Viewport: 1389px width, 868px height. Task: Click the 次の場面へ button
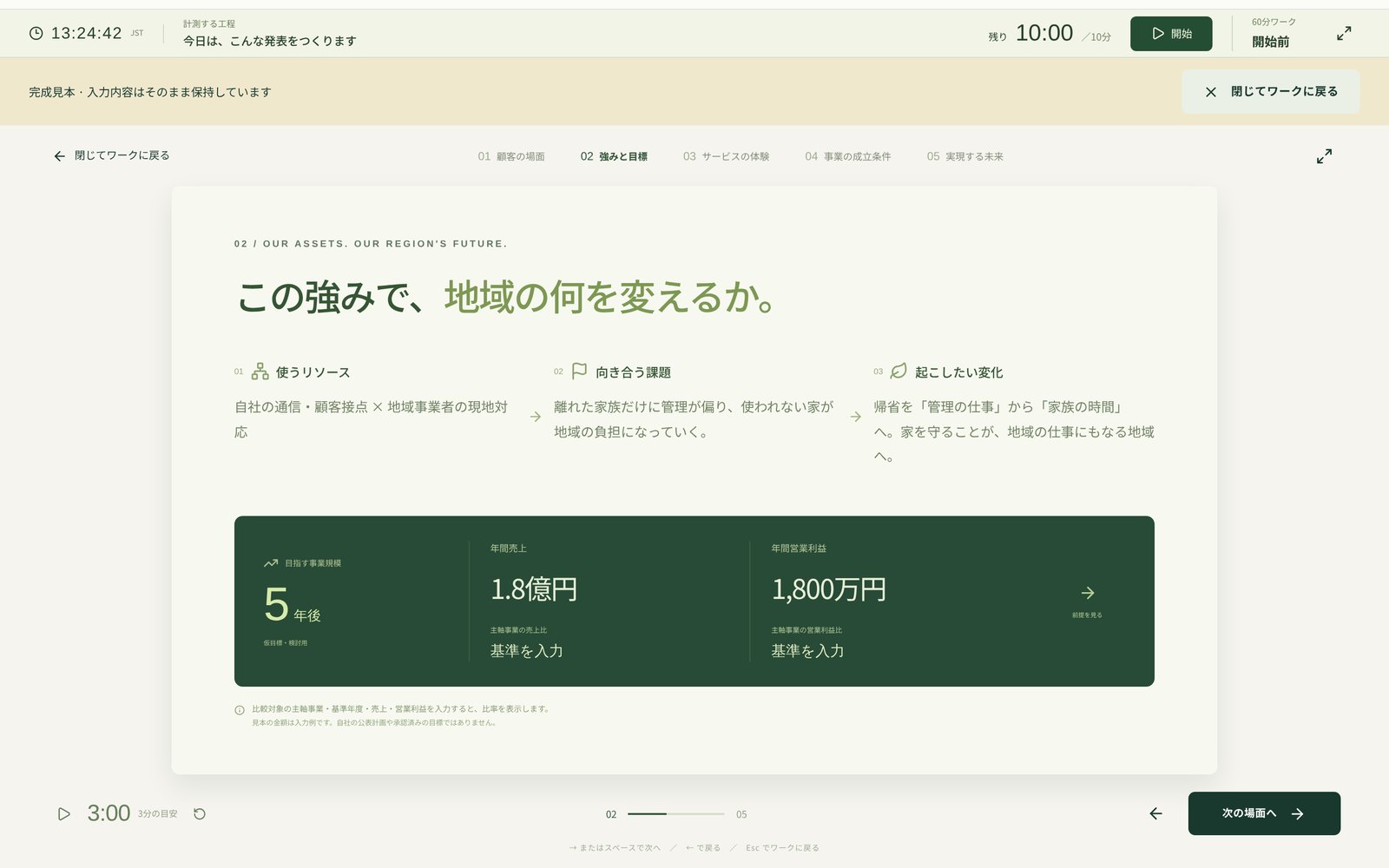coord(1264,813)
